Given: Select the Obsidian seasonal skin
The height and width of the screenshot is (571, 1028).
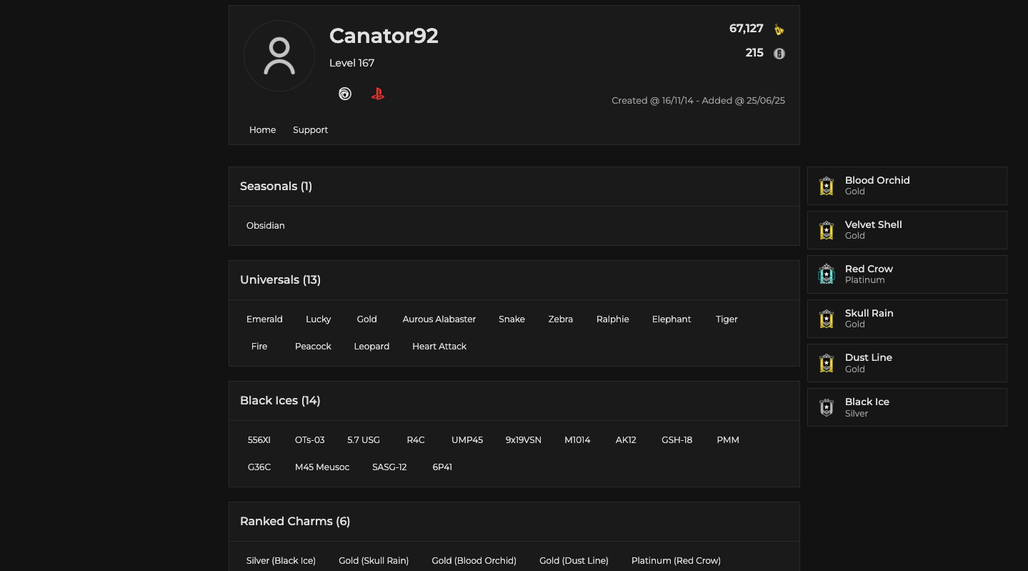Looking at the screenshot, I should click(x=266, y=226).
